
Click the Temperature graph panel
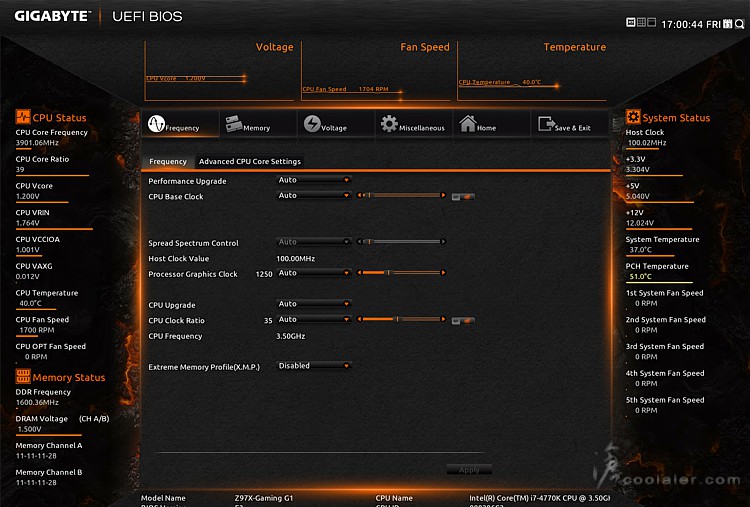pyautogui.click(x=532, y=71)
